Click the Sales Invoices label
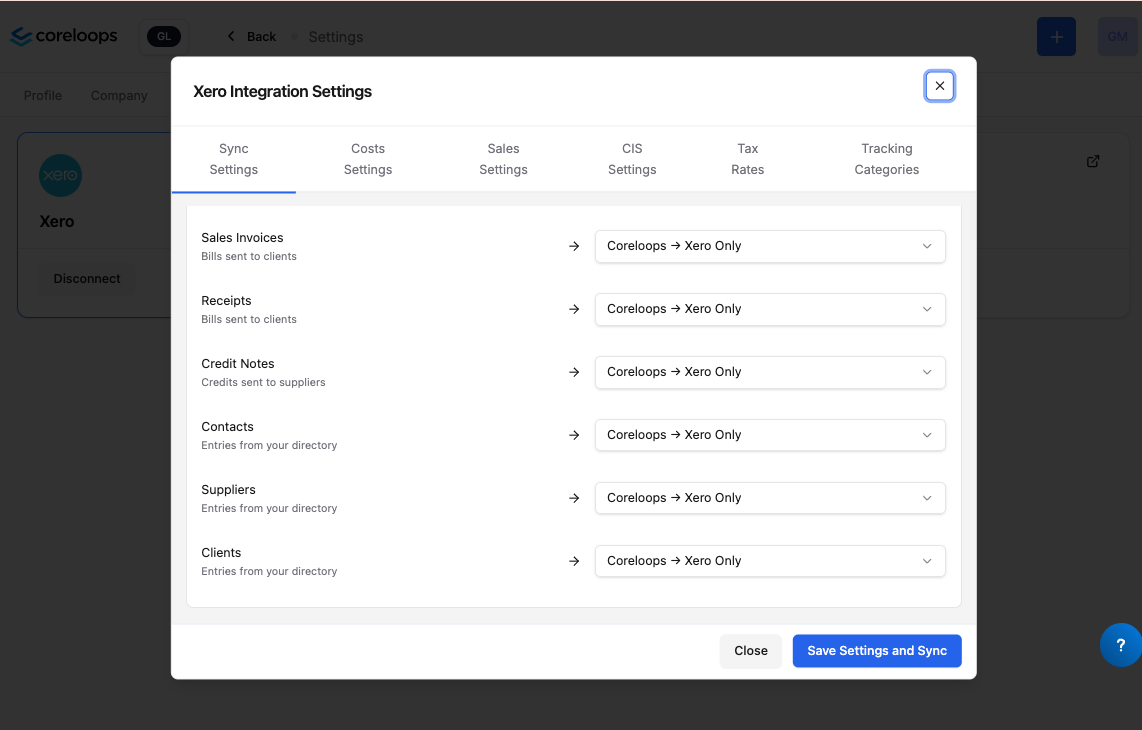 coord(242,238)
